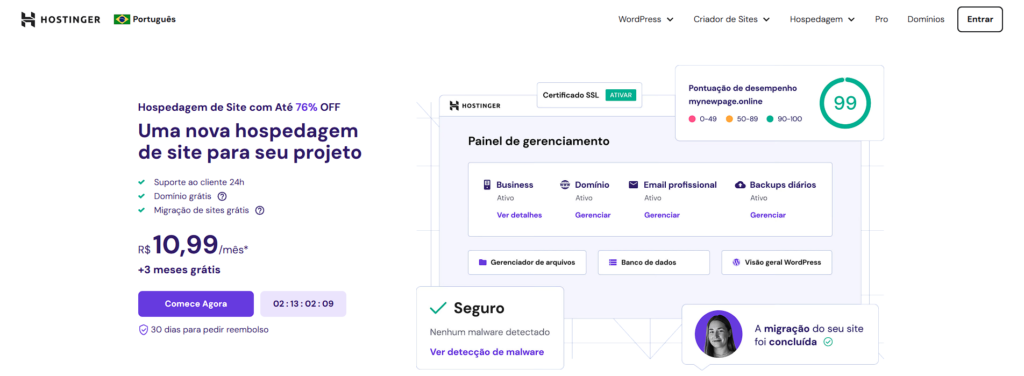
Task: Click help icon next to Migração de sites grátis
Action: pos(260,210)
